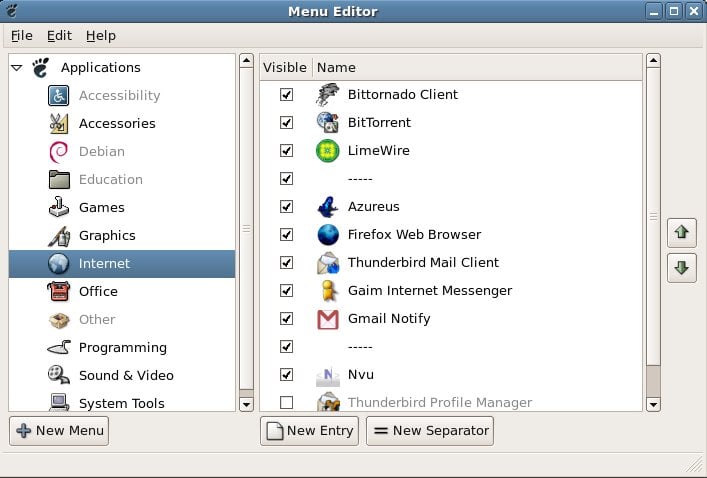Click the Name column header

click(477, 68)
